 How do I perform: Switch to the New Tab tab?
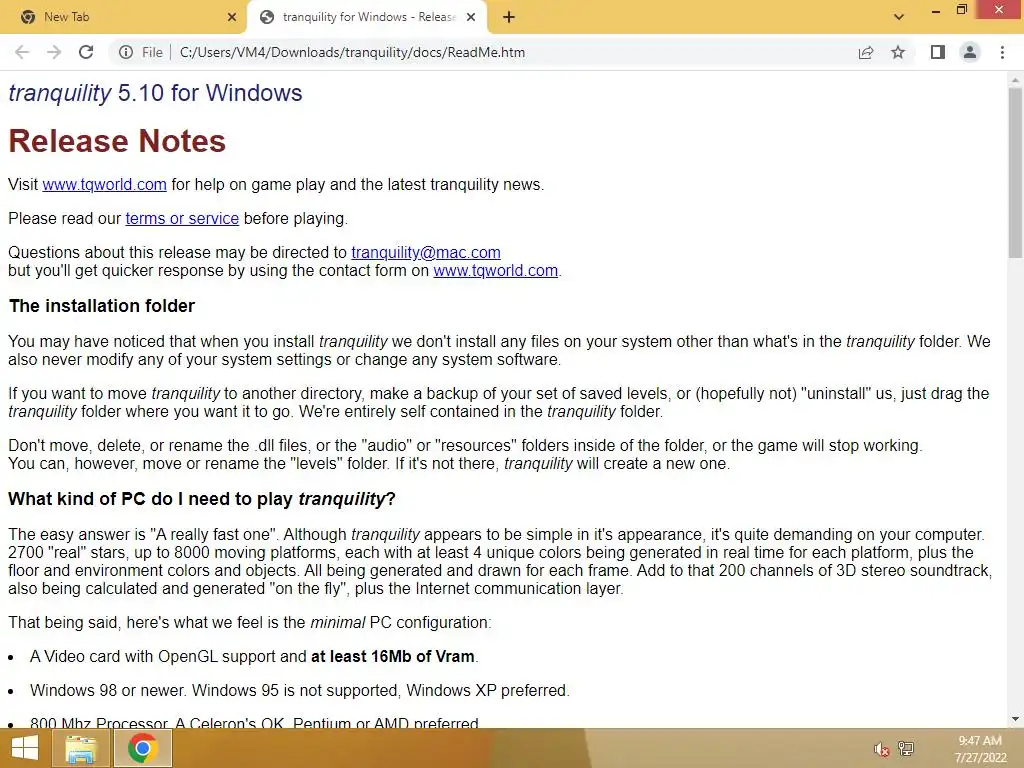(122, 17)
